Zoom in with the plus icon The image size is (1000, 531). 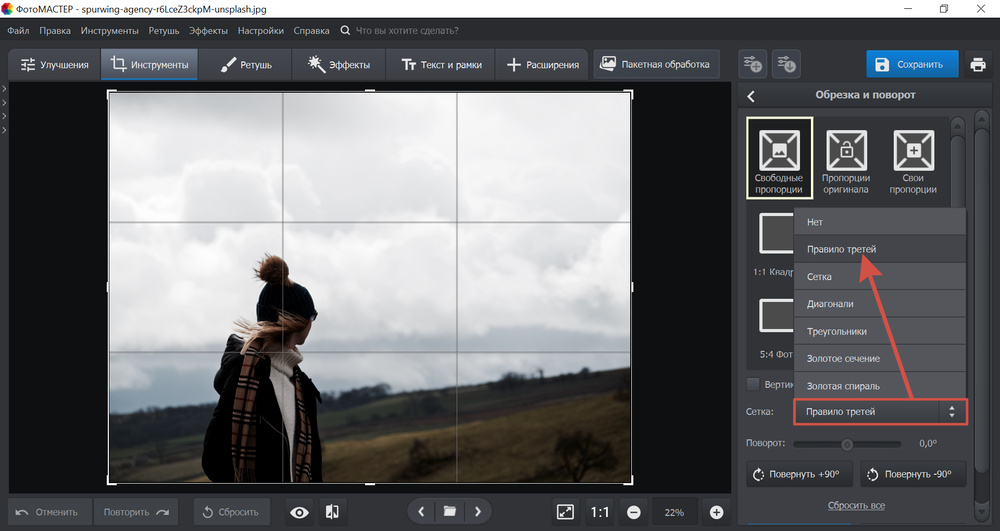[x=716, y=512]
